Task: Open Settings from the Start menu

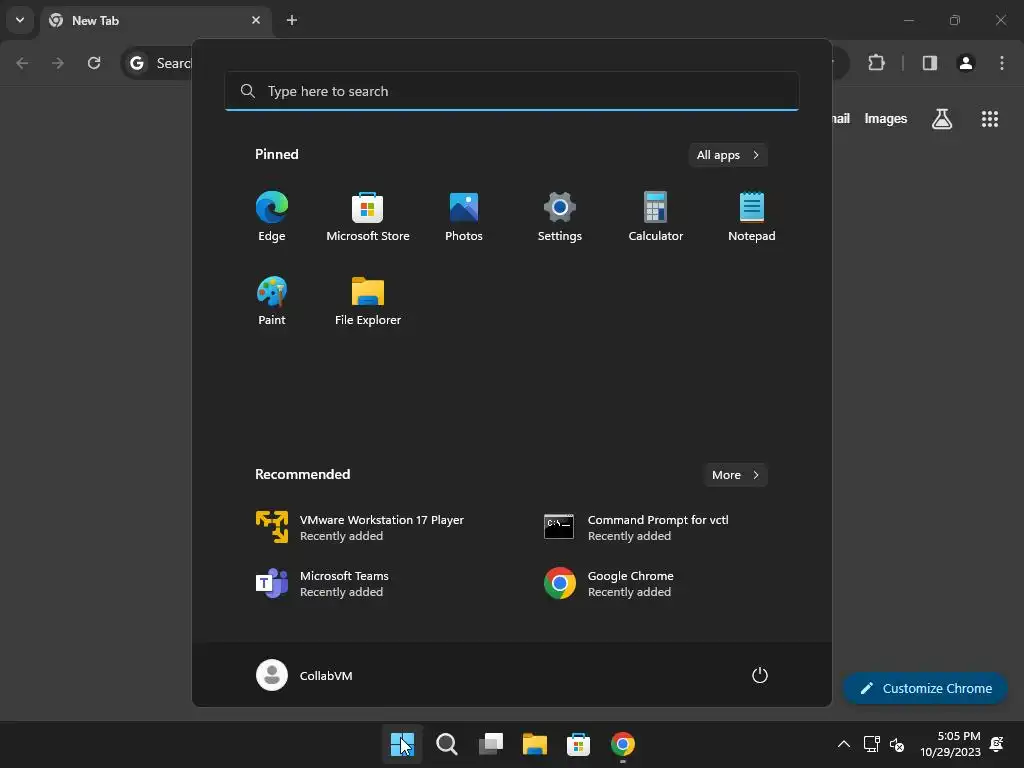Action: click(560, 217)
